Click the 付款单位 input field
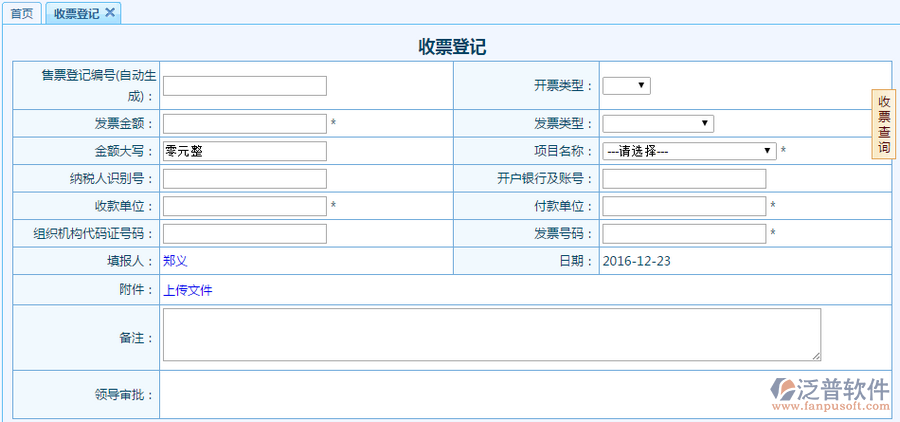900x422 pixels. click(684, 206)
